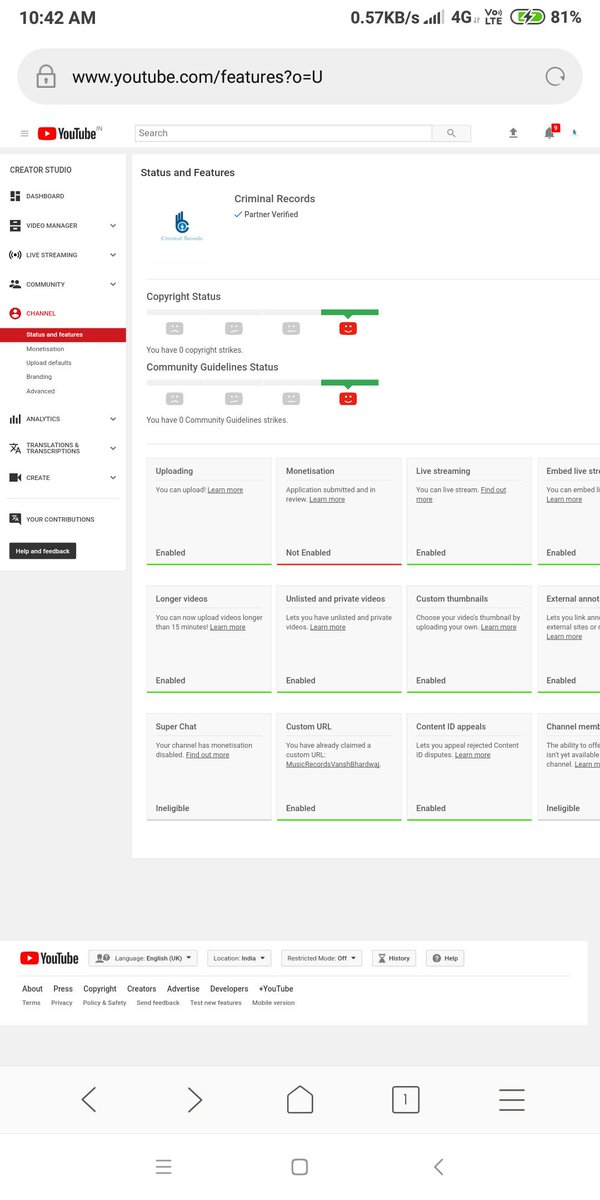600x1200 pixels.
Task: Click the YouTube logo in header
Action: click(x=67, y=133)
